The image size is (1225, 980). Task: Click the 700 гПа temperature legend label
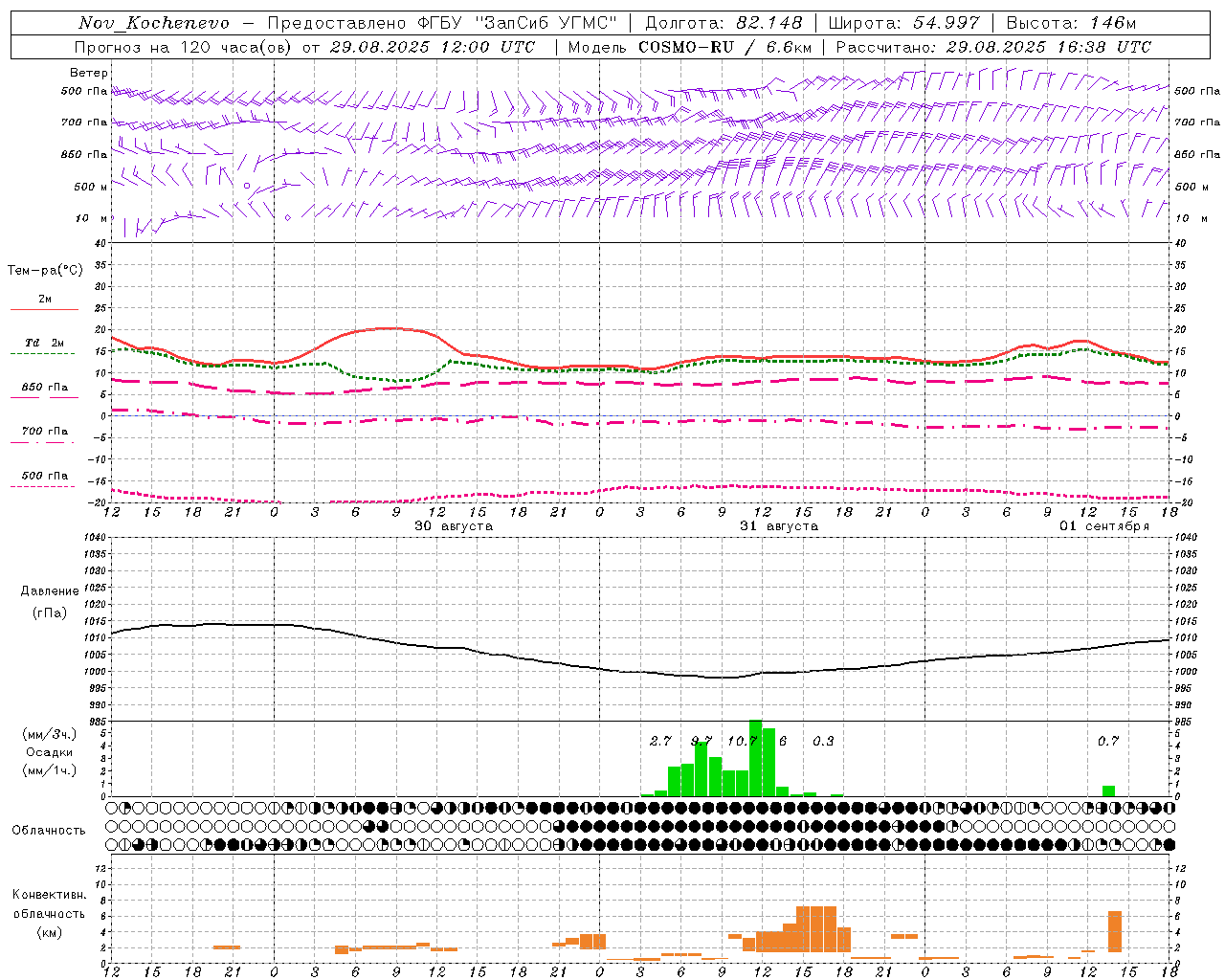(x=45, y=432)
